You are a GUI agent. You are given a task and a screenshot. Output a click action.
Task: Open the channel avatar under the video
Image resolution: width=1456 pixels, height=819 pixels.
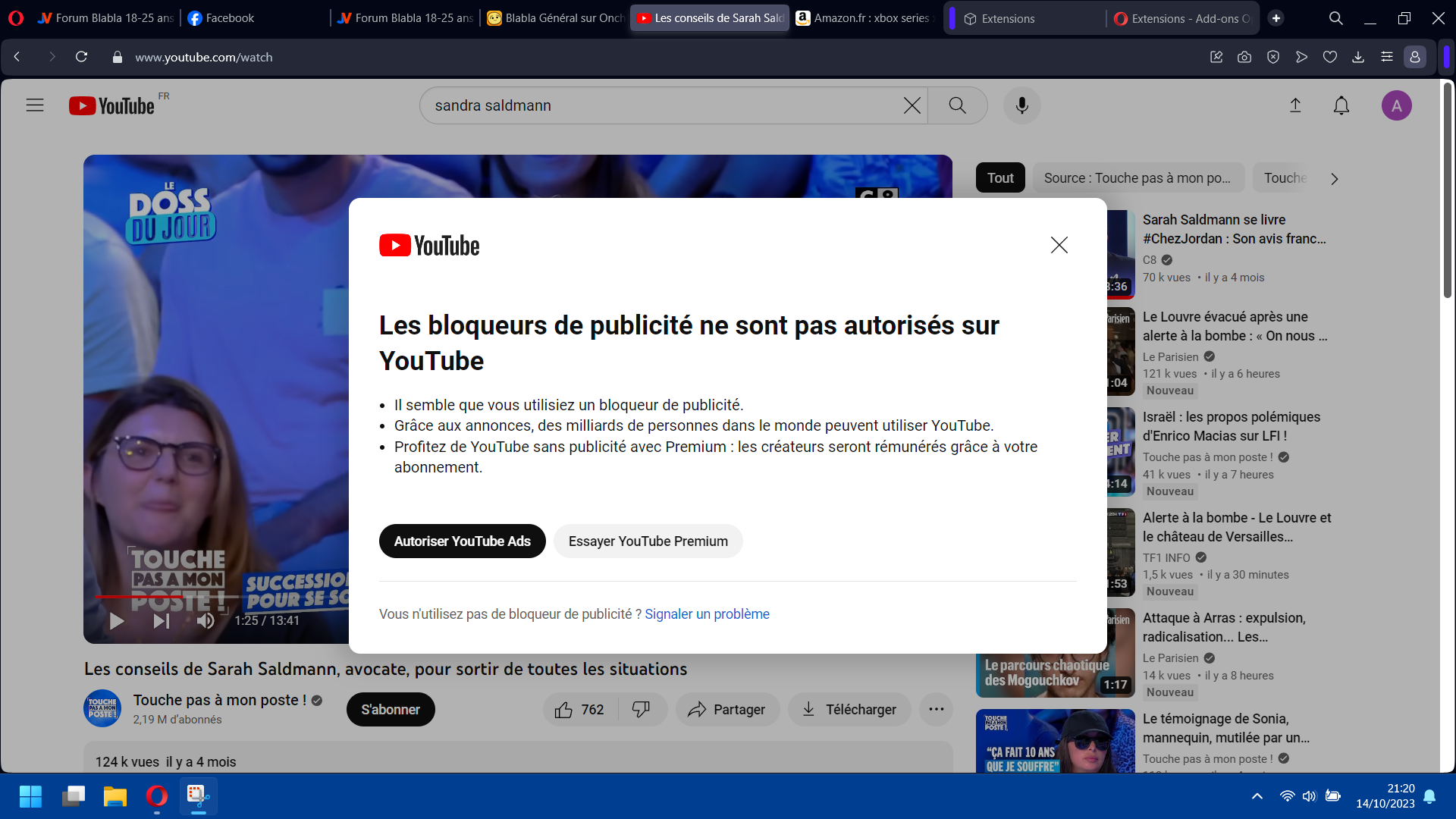(x=102, y=708)
